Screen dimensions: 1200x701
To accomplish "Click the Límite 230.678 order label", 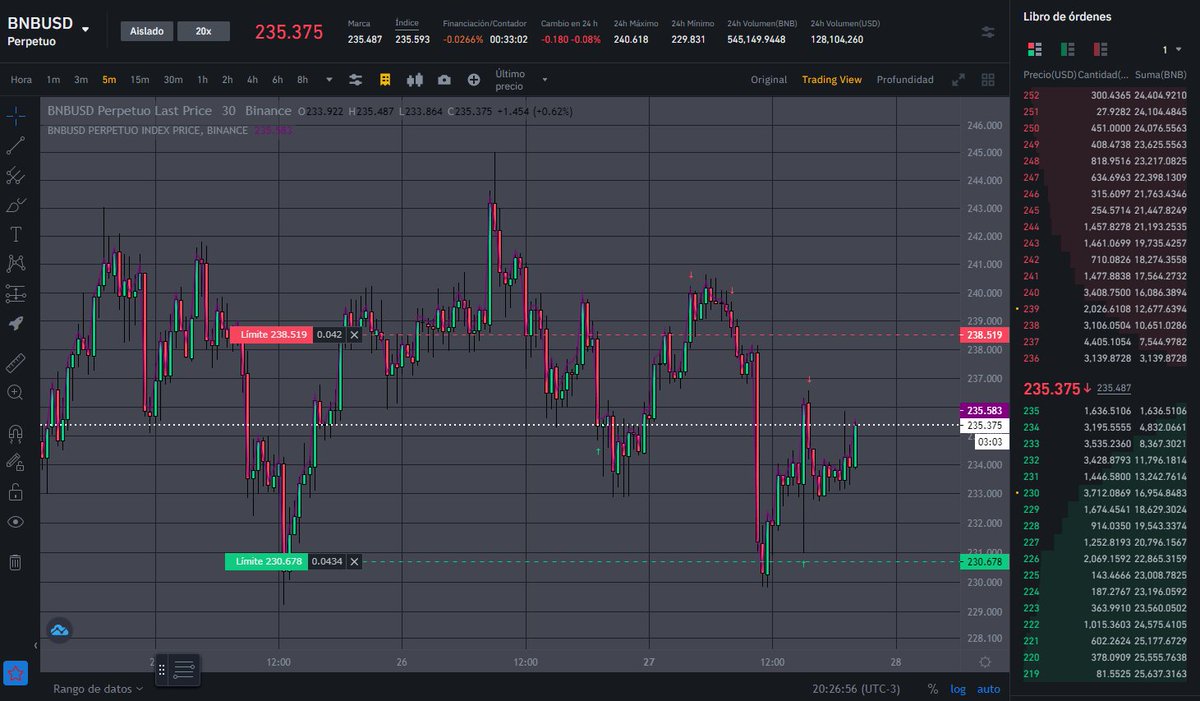I will [x=265, y=562].
